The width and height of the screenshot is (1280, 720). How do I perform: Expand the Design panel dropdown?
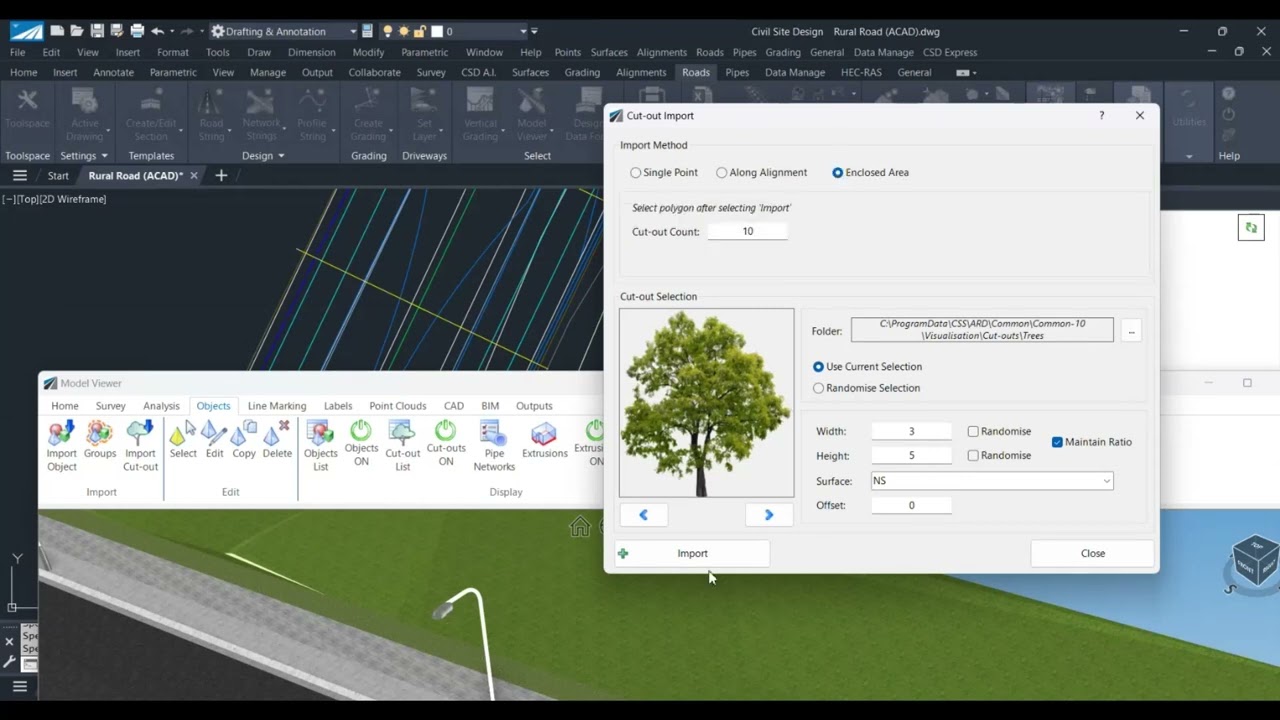click(x=263, y=156)
